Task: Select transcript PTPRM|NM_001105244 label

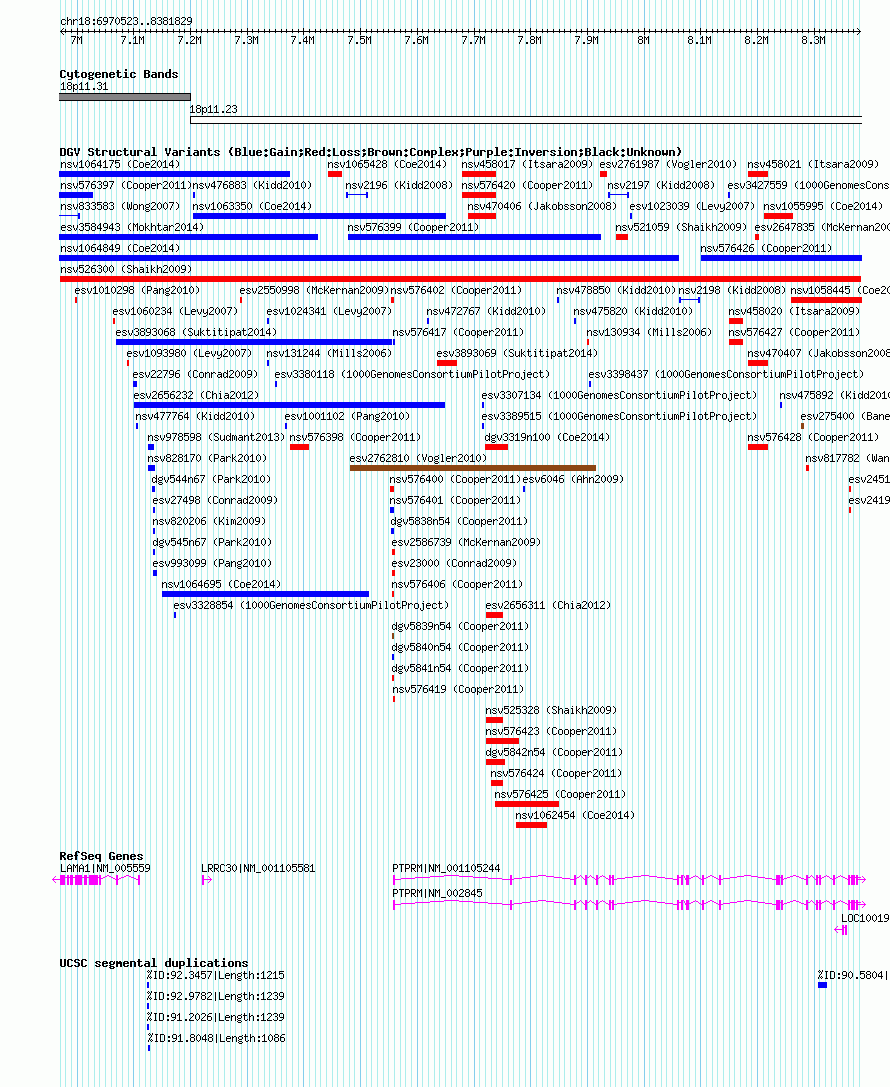Action: pos(446,868)
